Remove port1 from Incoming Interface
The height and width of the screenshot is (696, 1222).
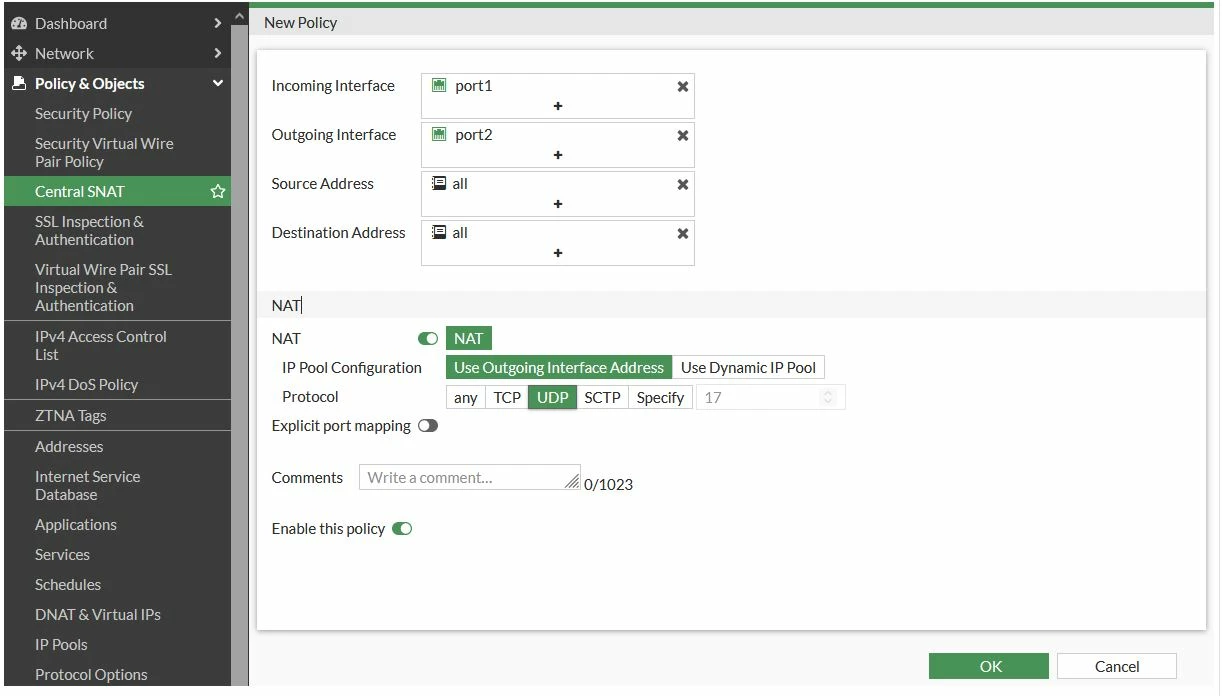click(x=683, y=86)
